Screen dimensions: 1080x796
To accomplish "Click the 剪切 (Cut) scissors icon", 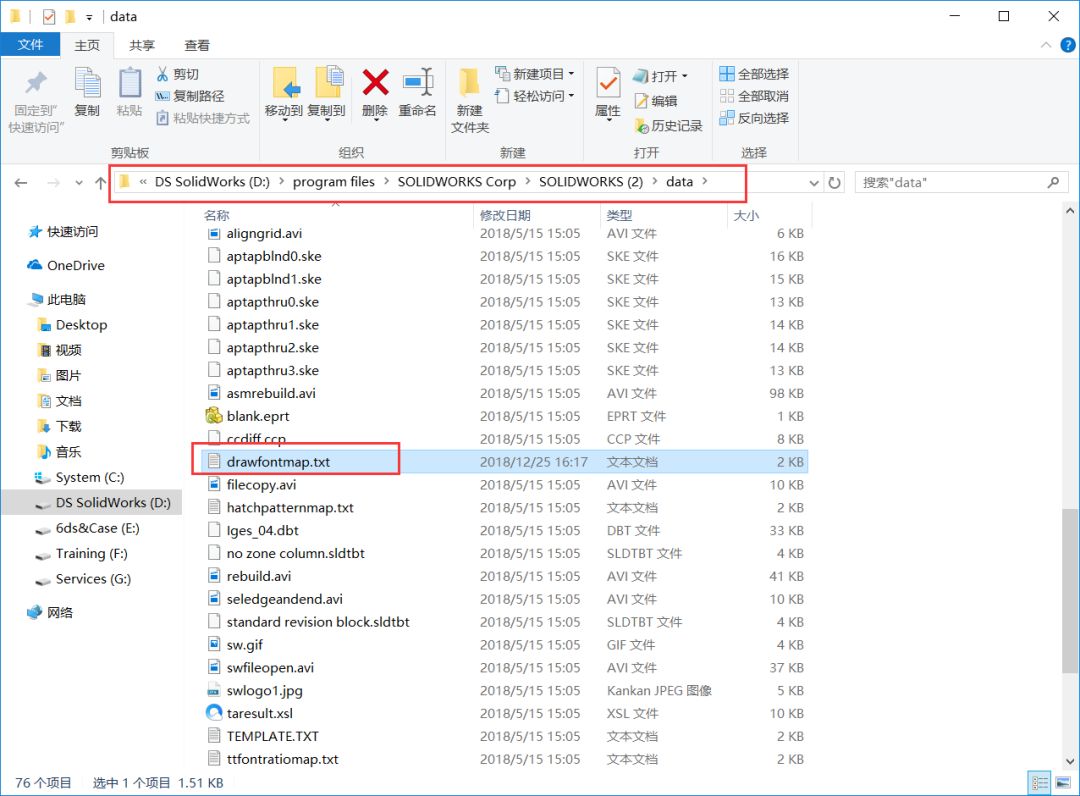I will pos(163,73).
